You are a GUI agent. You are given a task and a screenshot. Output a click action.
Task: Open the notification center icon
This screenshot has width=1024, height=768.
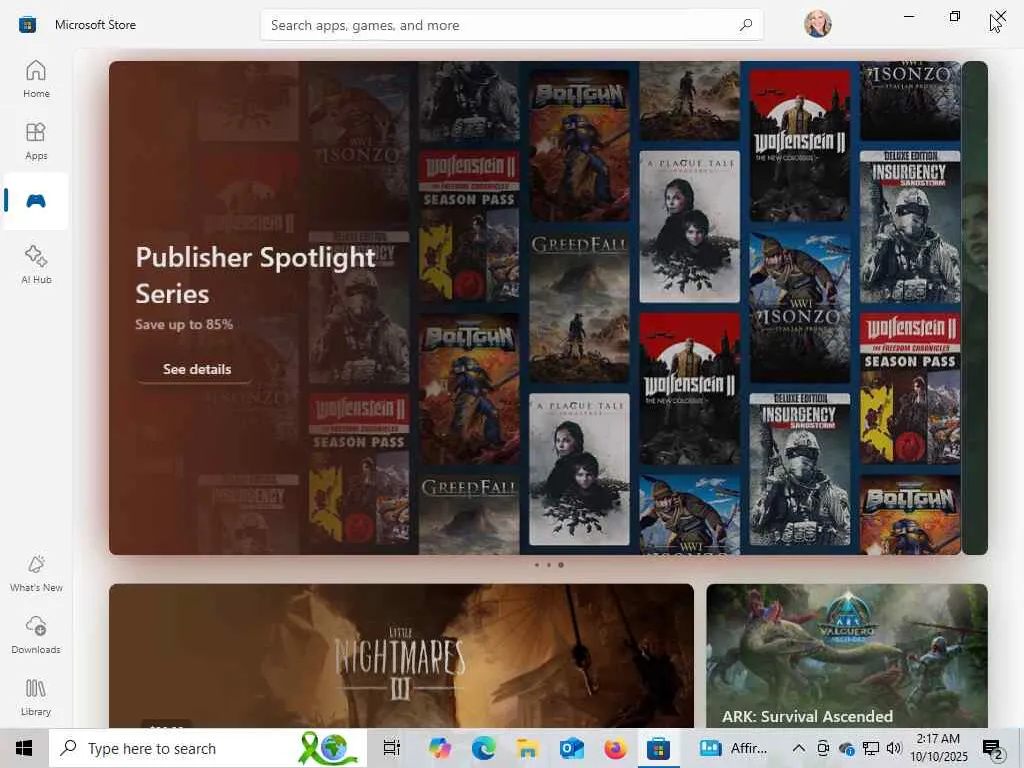pos(993,748)
